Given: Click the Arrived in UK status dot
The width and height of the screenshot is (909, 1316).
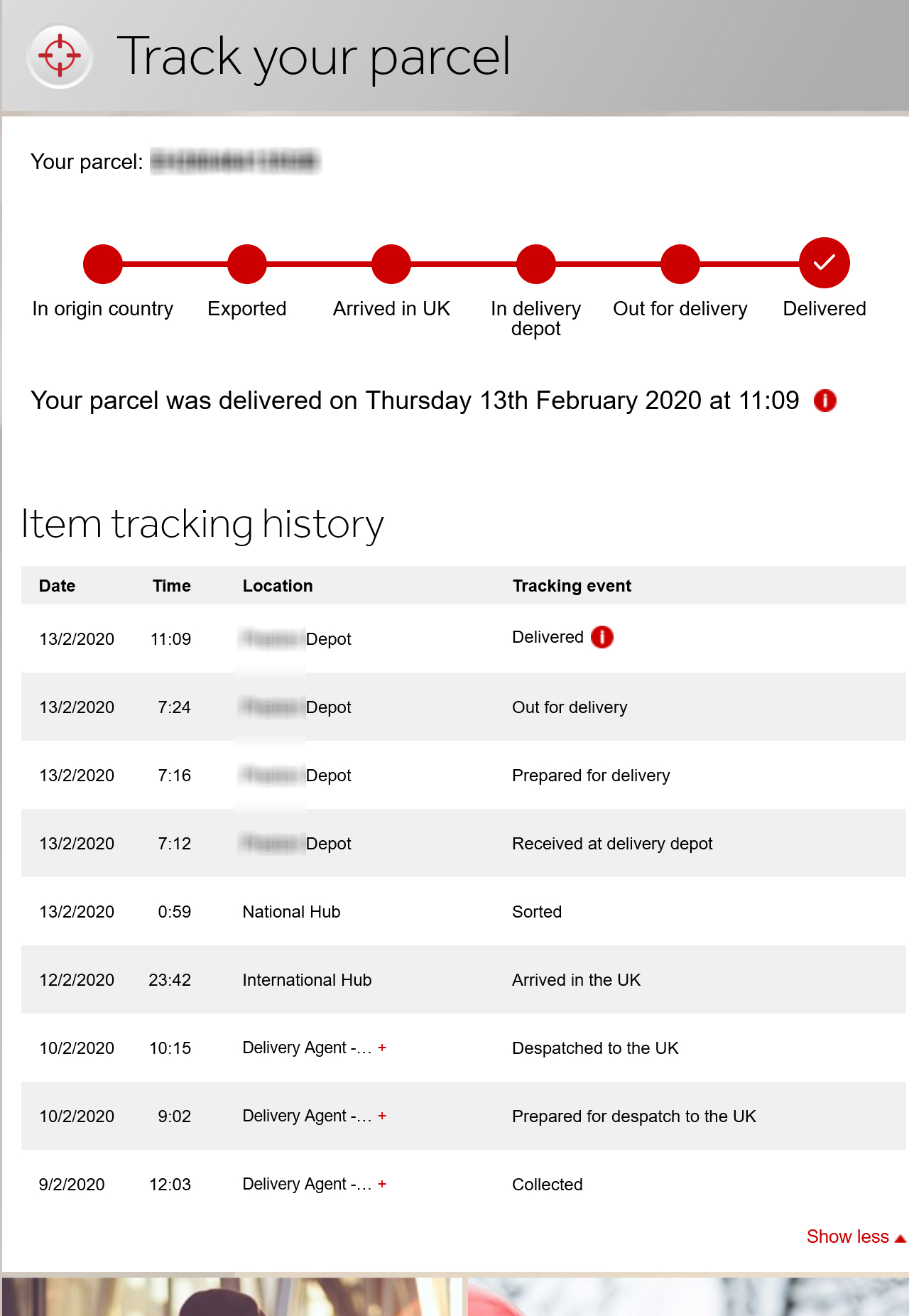Looking at the screenshot, I should (x=391, y=264).
